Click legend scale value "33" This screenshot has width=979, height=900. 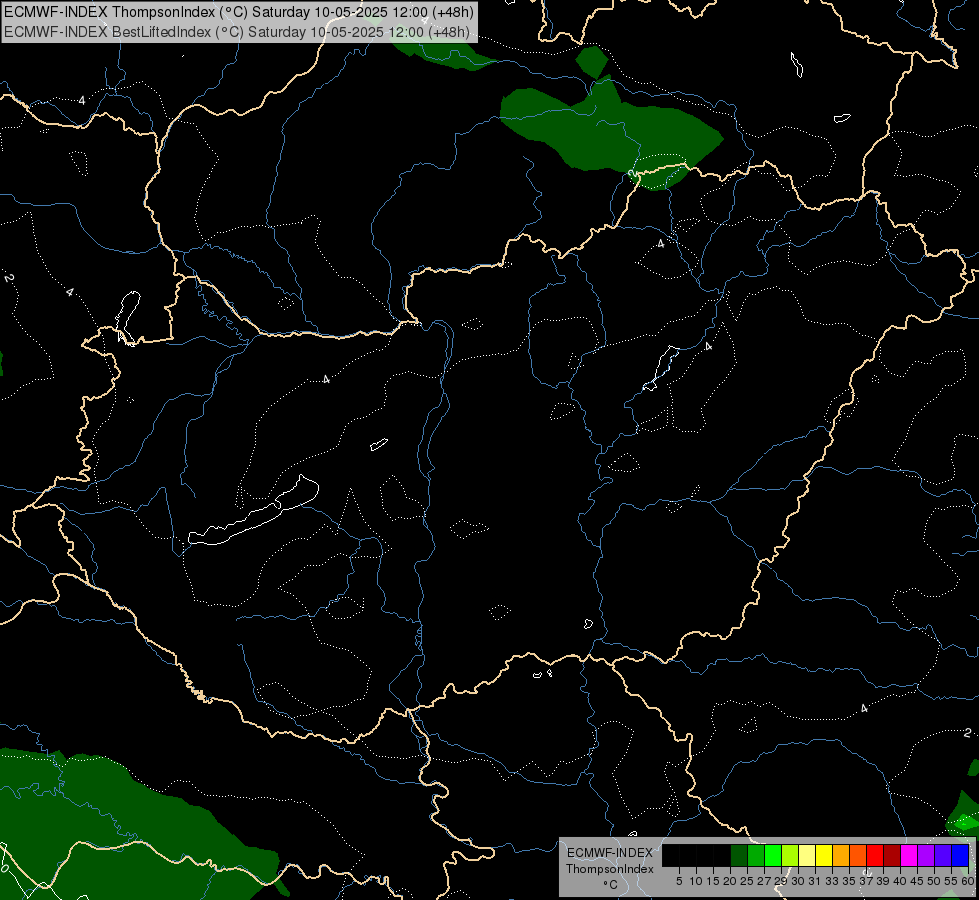click(832, 881)
